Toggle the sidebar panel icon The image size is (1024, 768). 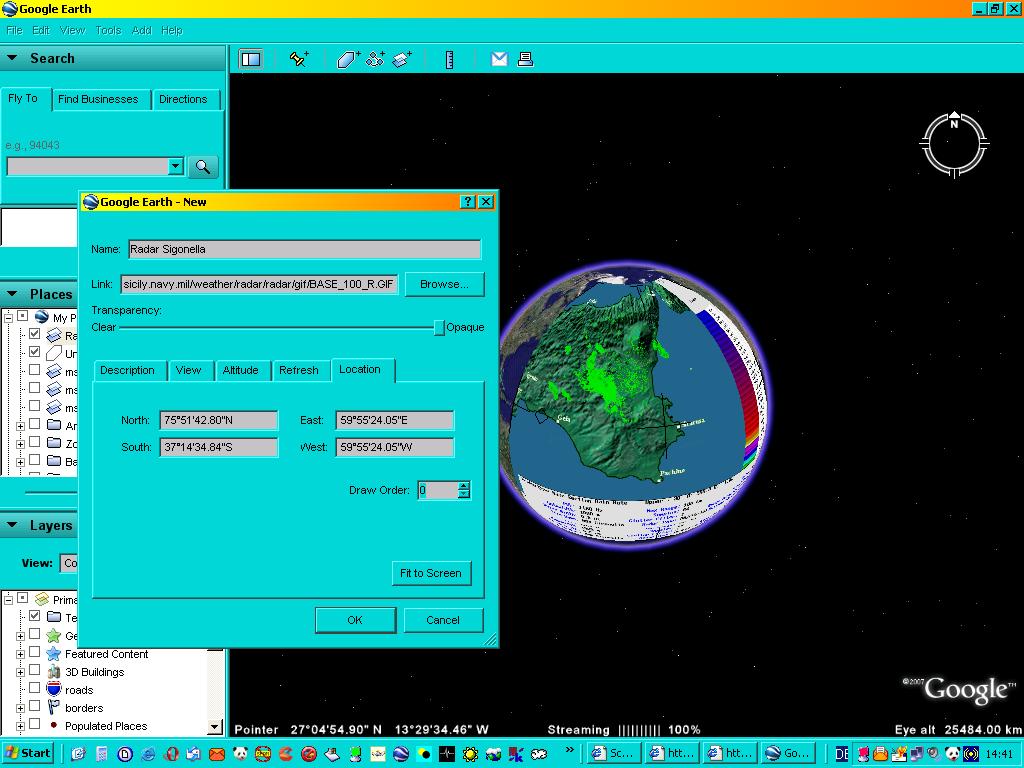[x=251, y=60]
